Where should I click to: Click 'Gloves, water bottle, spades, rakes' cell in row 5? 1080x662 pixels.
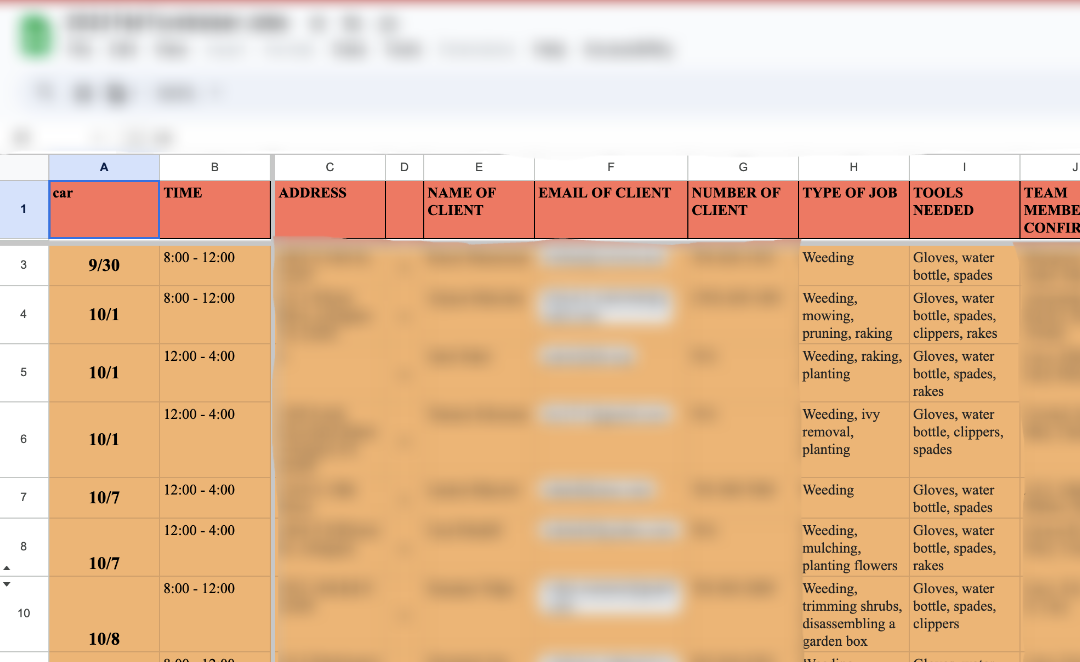tap(964, 372)
